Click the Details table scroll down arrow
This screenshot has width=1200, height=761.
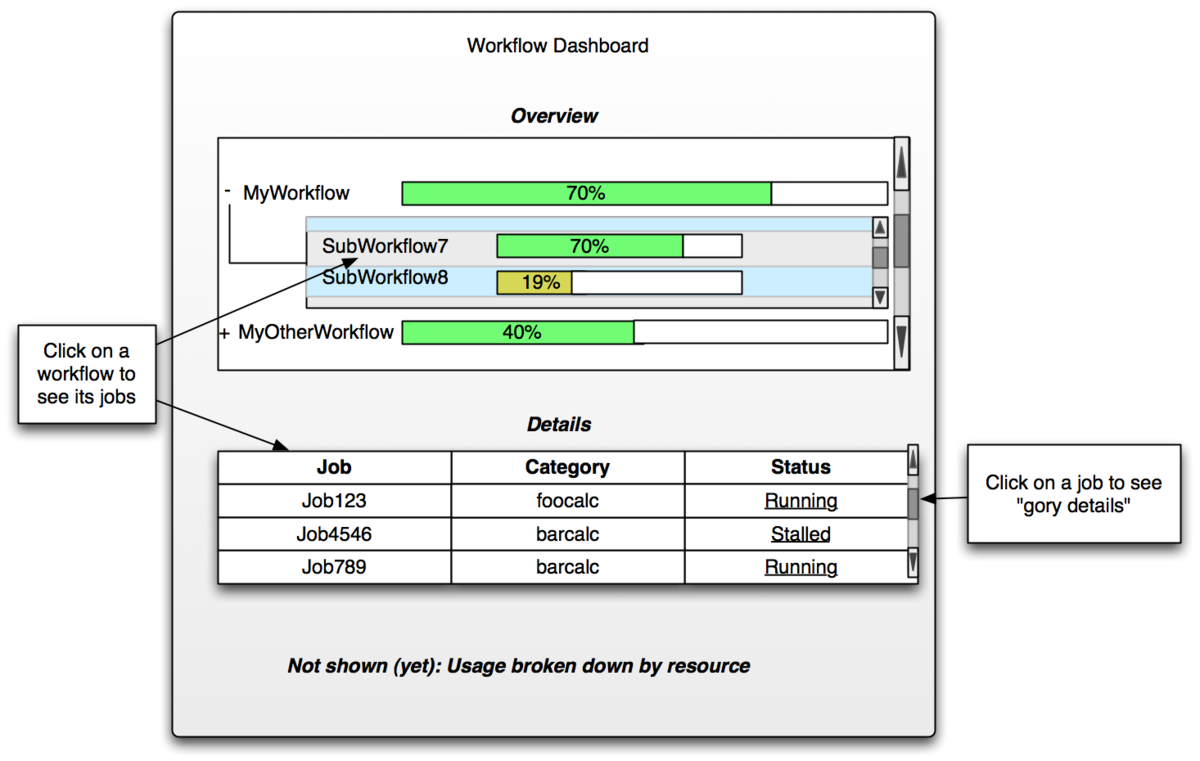[912, 565]
